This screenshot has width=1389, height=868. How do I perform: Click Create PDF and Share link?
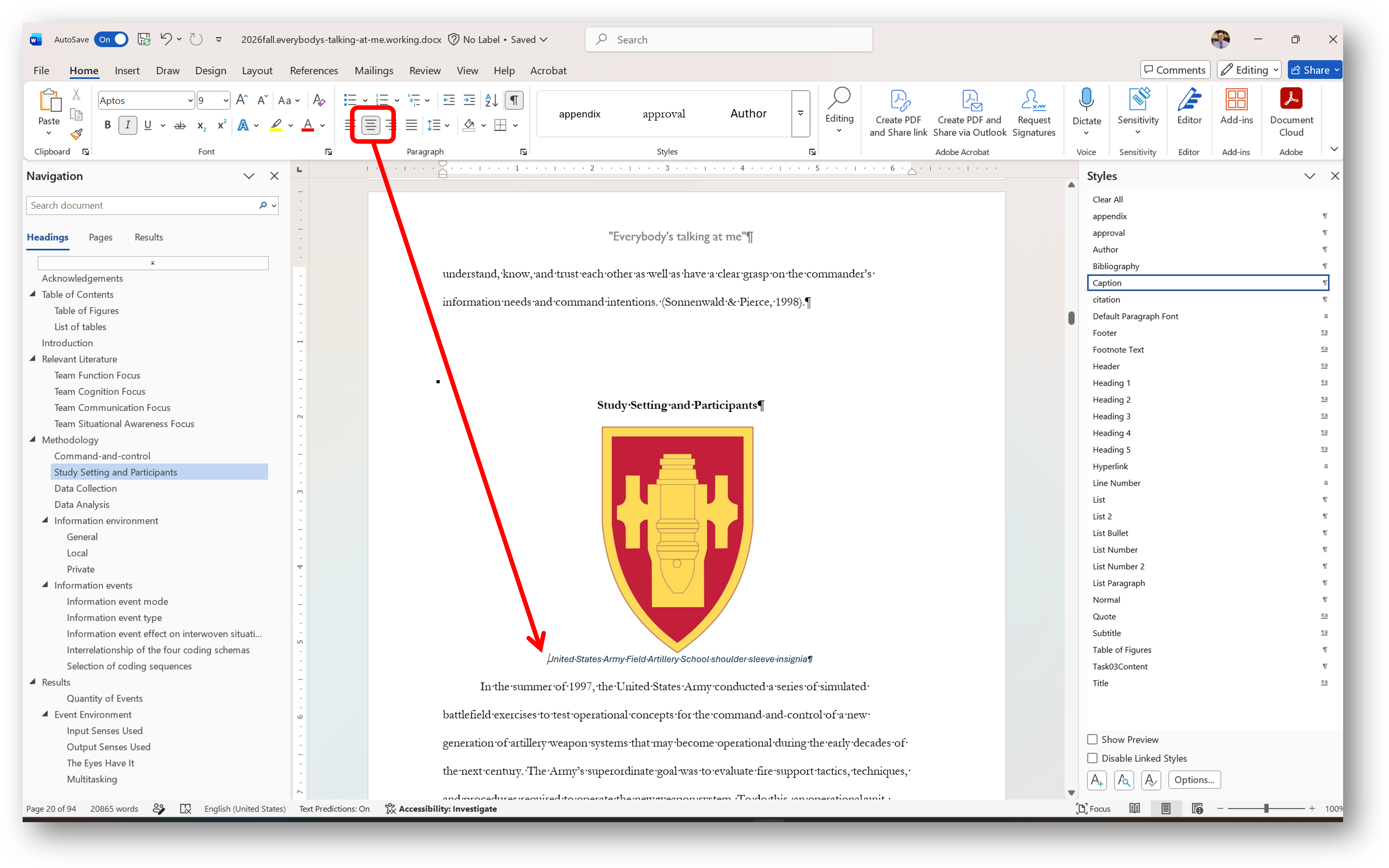[898, 112]
